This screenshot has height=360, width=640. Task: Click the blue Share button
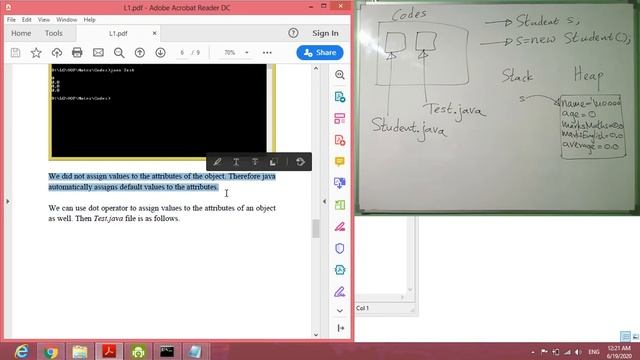click(320, 53)
